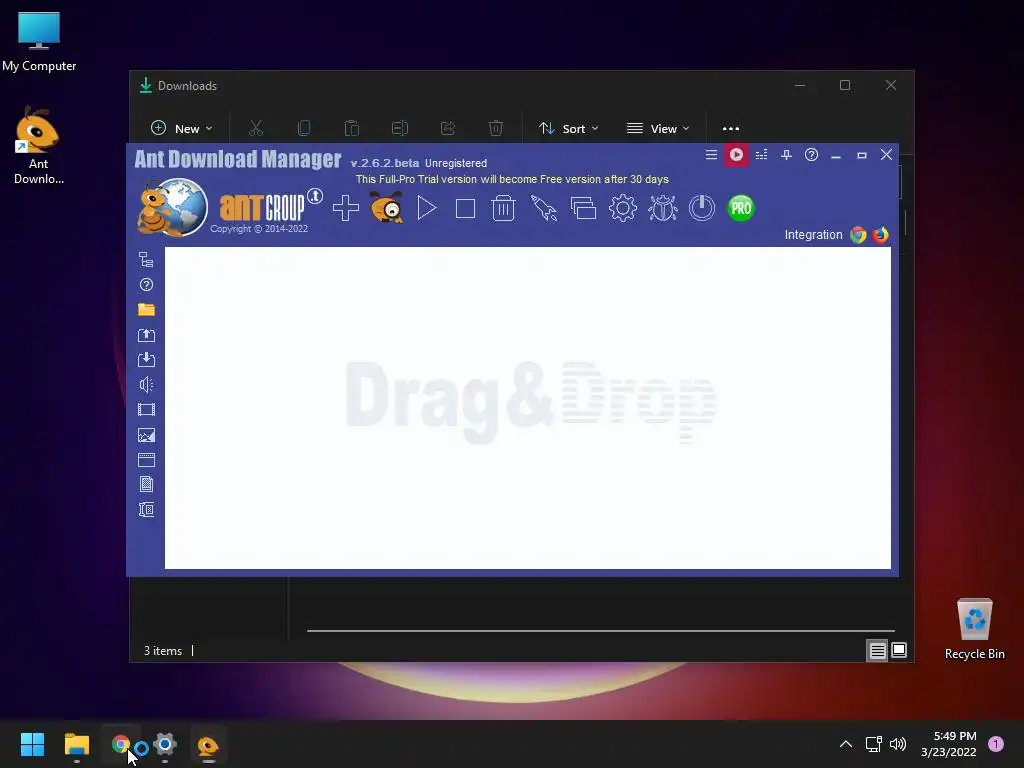The width and height of the screenshot is (1024, 768).
Task: Open the New dropdown in Downloads window
Action: pyautogui.click(x=182, y=129)
